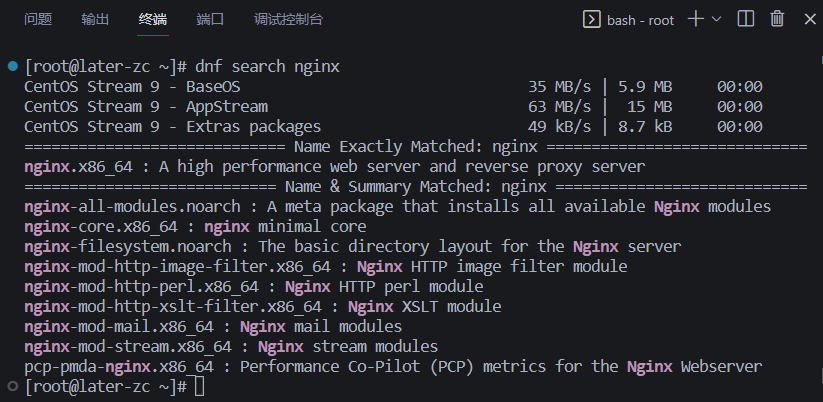Click the terminal cursor at the last prompt
Screen dimensions: 823x402
point(199,387)
